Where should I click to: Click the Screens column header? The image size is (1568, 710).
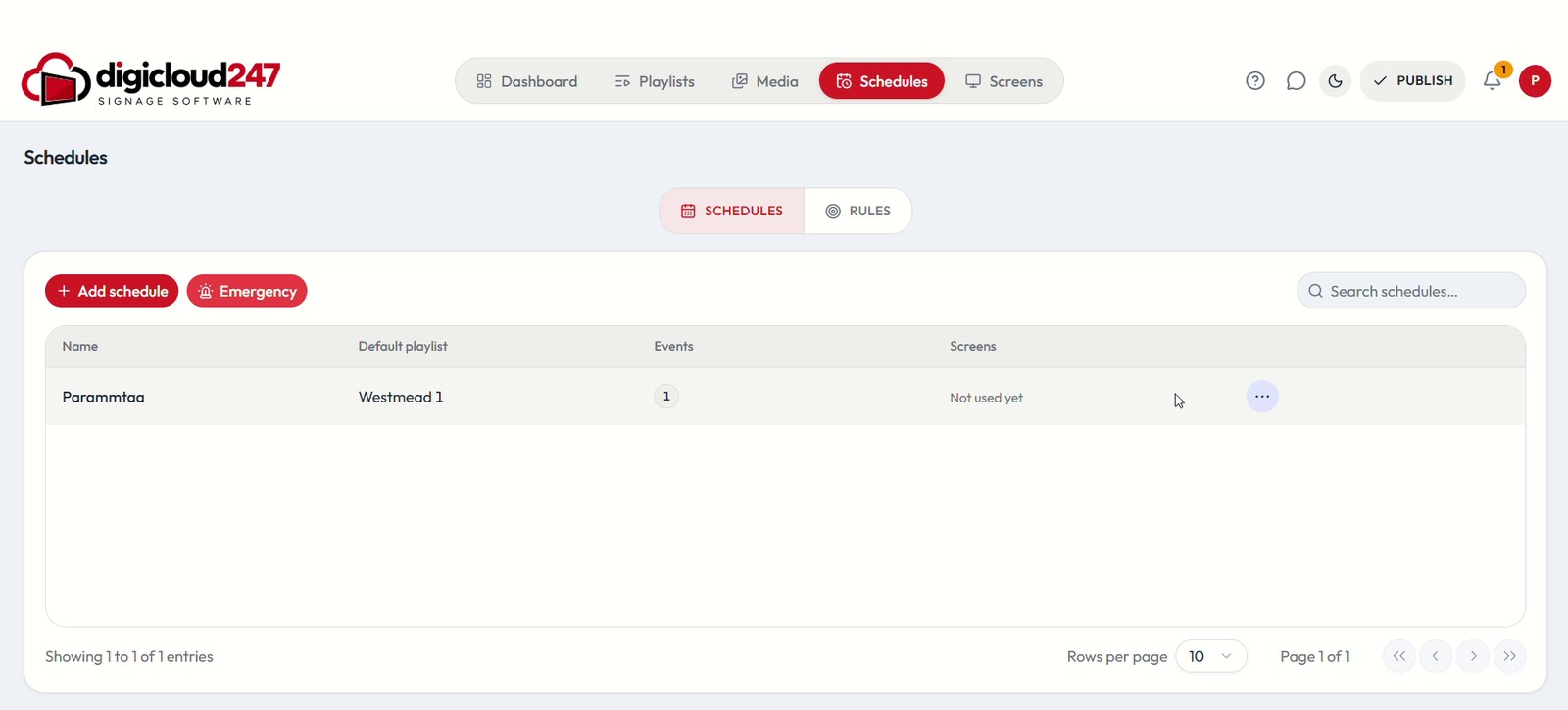point(972,346)
